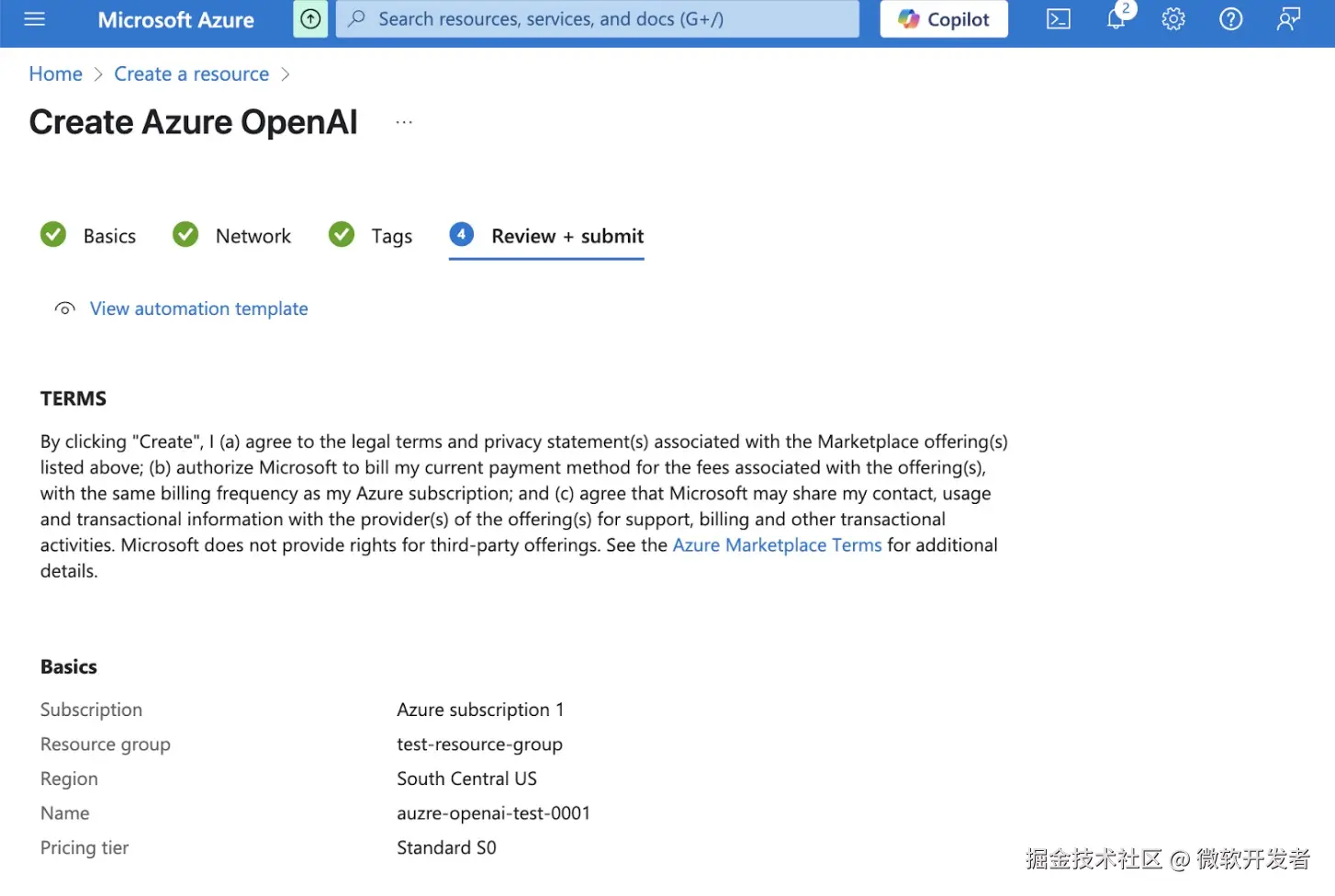Click the step 4 number circle
The image size is (1335, 896).
click(x=461, y=235)
